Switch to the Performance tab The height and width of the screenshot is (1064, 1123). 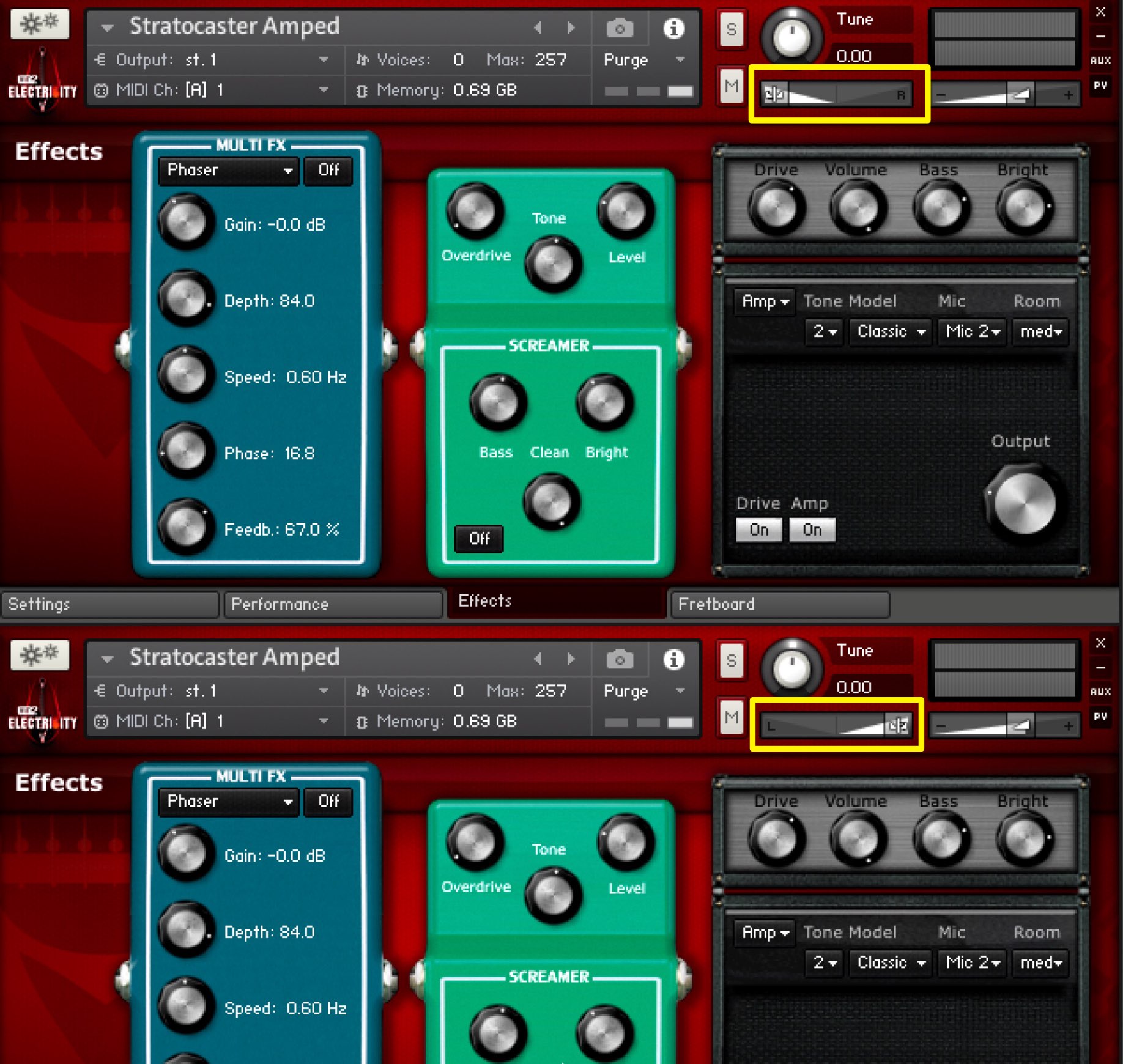coord(333,604)
